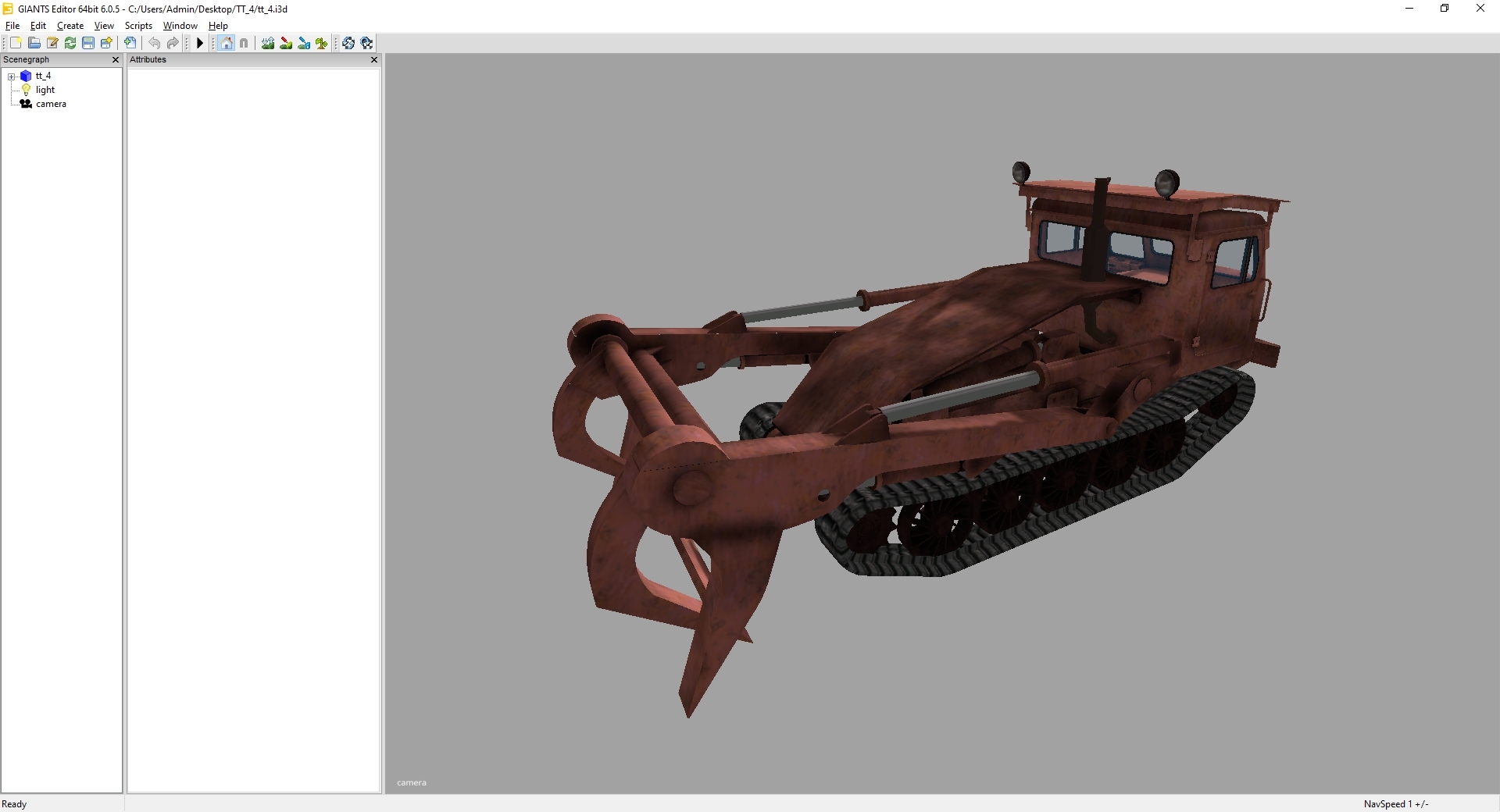
Task: Click the Undo arrow icon
Action: coord(155,43)
